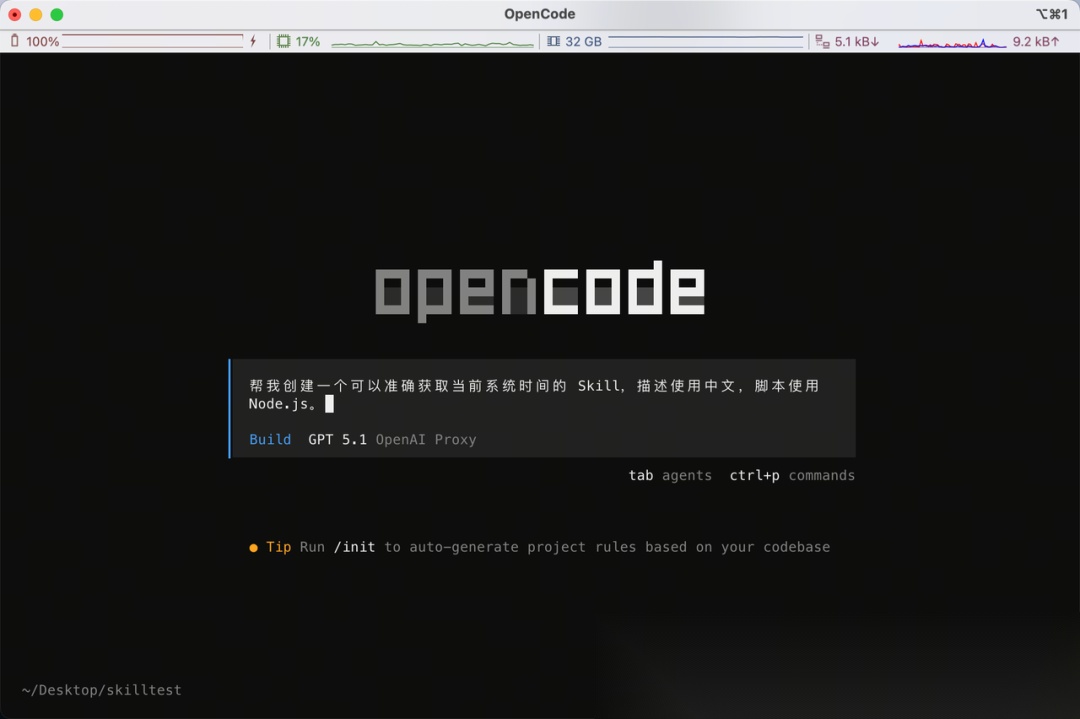The image size is (1080, 719).
Task: Click the ctrl+p commands shortcut hint
Action: (792, 475)
